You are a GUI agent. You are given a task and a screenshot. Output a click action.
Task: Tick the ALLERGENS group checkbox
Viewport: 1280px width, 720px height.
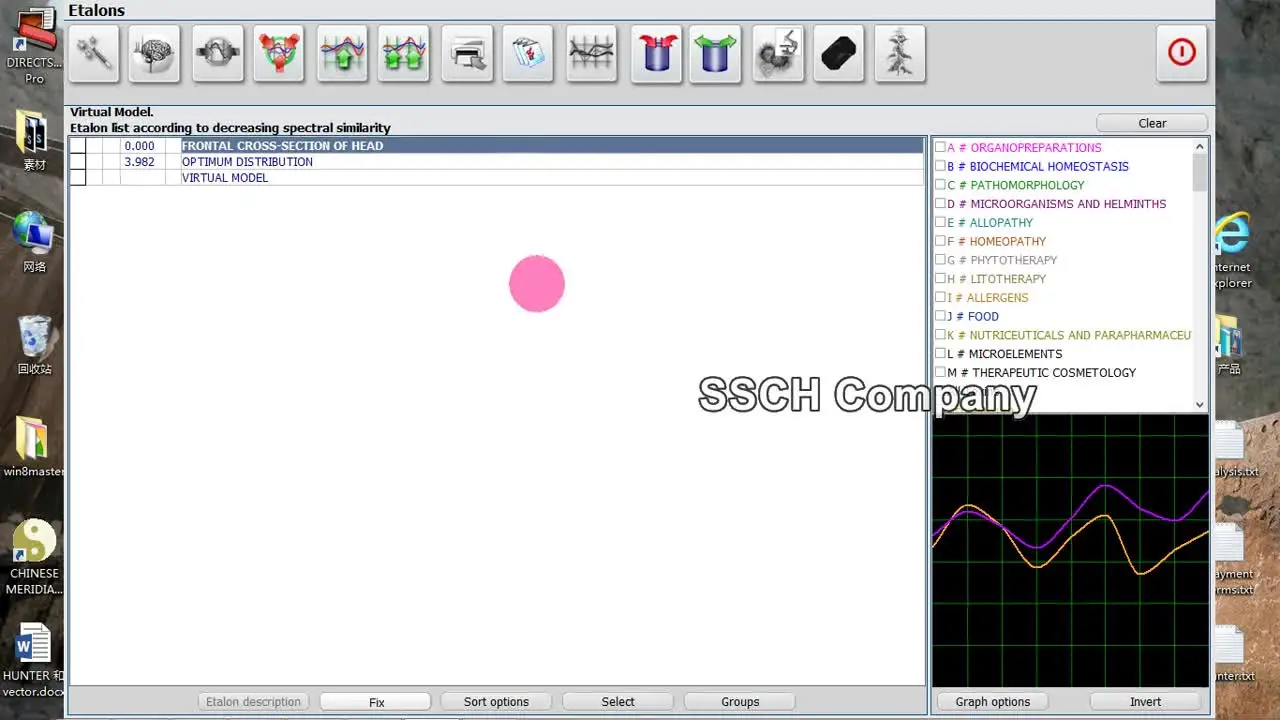pos(940,298)
